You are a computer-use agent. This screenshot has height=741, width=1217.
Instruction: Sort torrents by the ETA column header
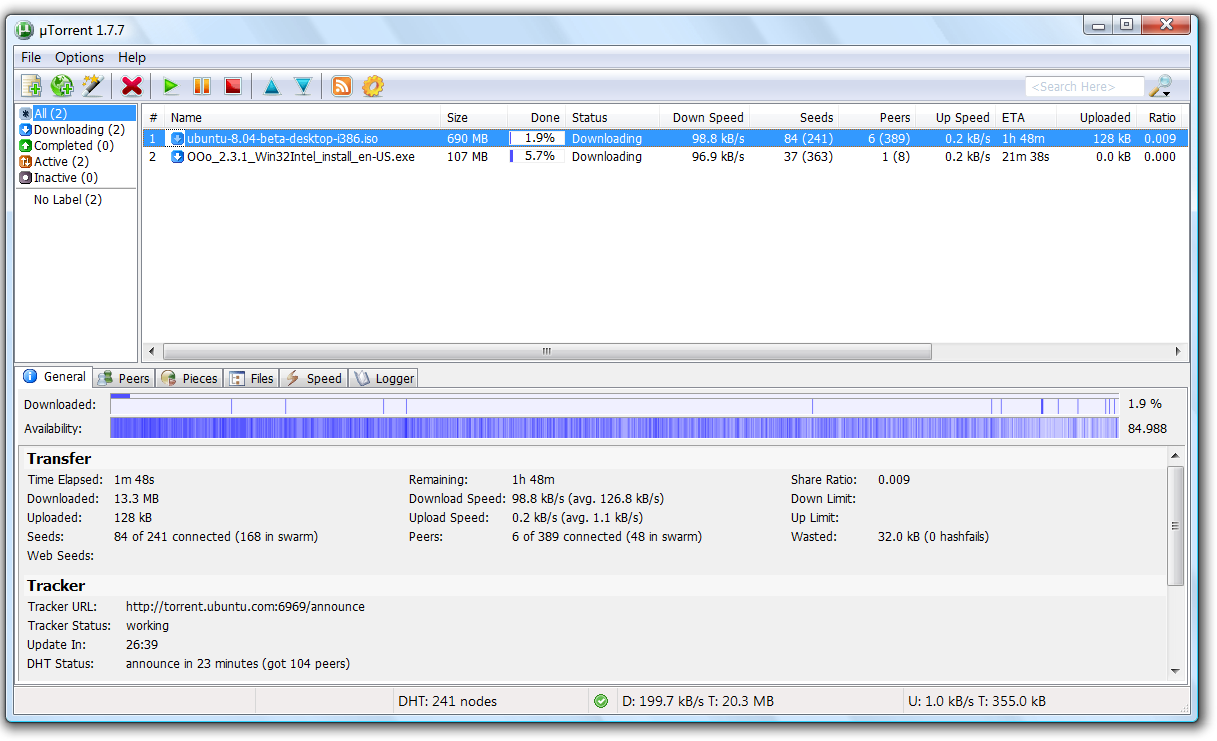pos(1027,117)
